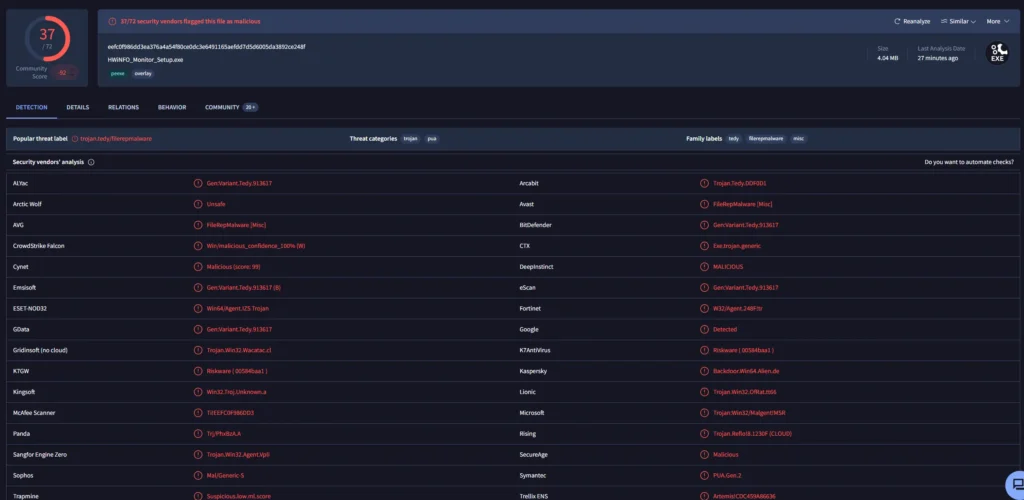The height and width of the screenshot is (500, 1024).
Task: Open the Similar dropdown menu
Action: point(961,21)
